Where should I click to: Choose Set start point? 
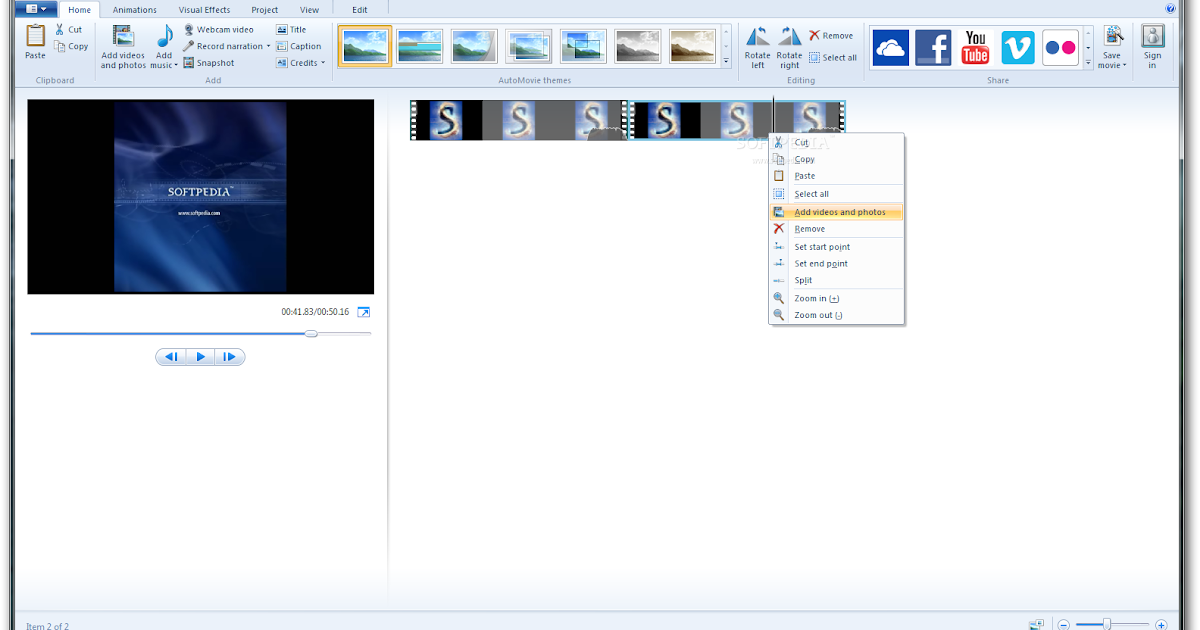pyautogui.click(x=837, y=247)
